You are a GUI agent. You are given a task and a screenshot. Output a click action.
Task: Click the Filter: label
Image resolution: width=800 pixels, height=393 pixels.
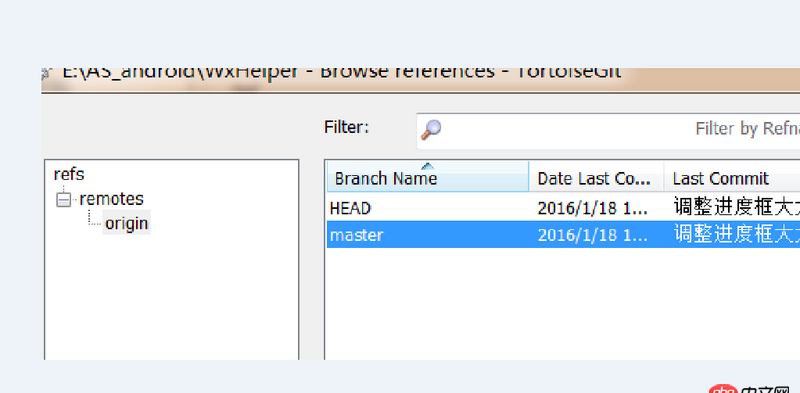[346, 127]
